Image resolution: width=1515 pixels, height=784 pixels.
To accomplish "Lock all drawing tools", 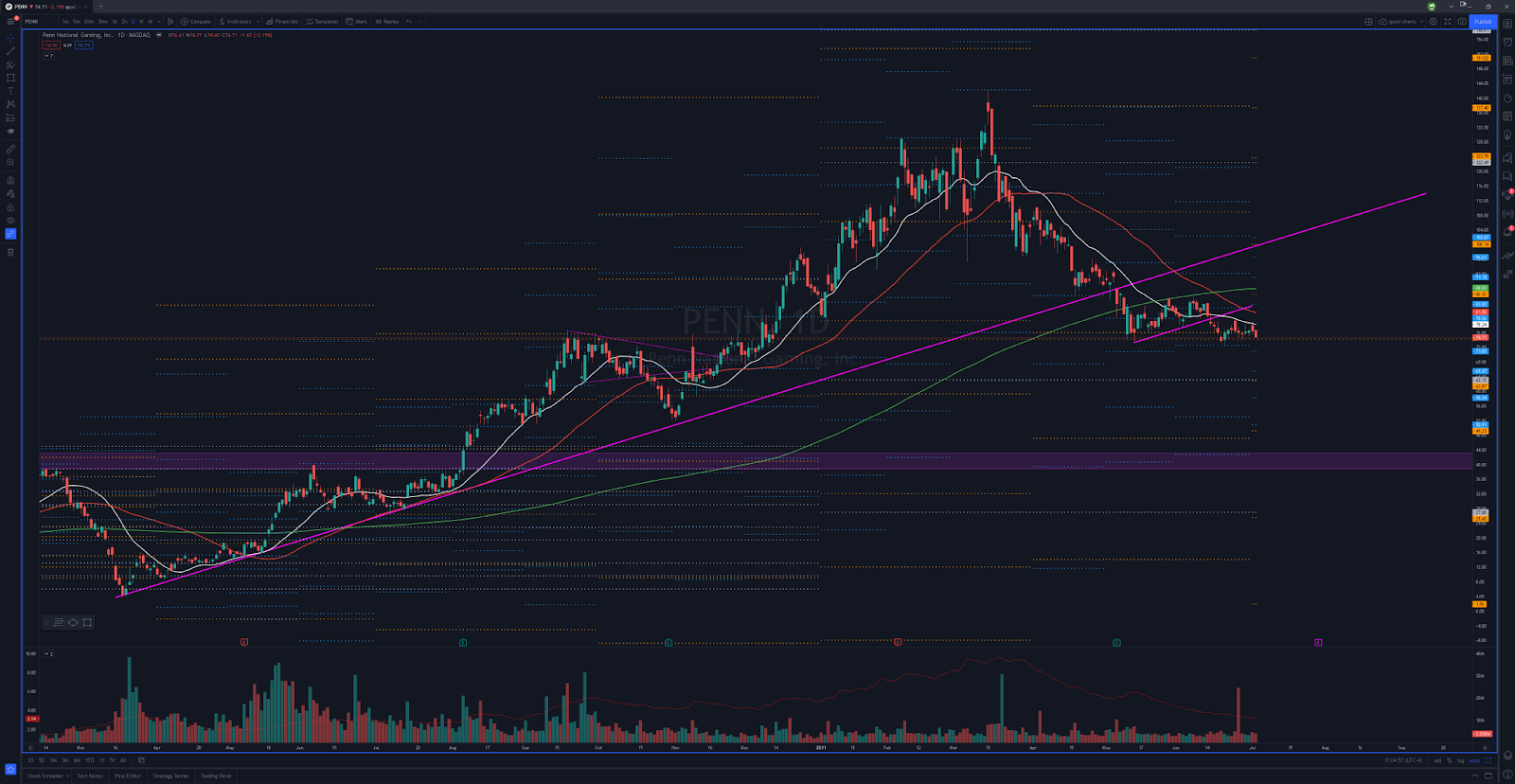I will click(10, 207).
